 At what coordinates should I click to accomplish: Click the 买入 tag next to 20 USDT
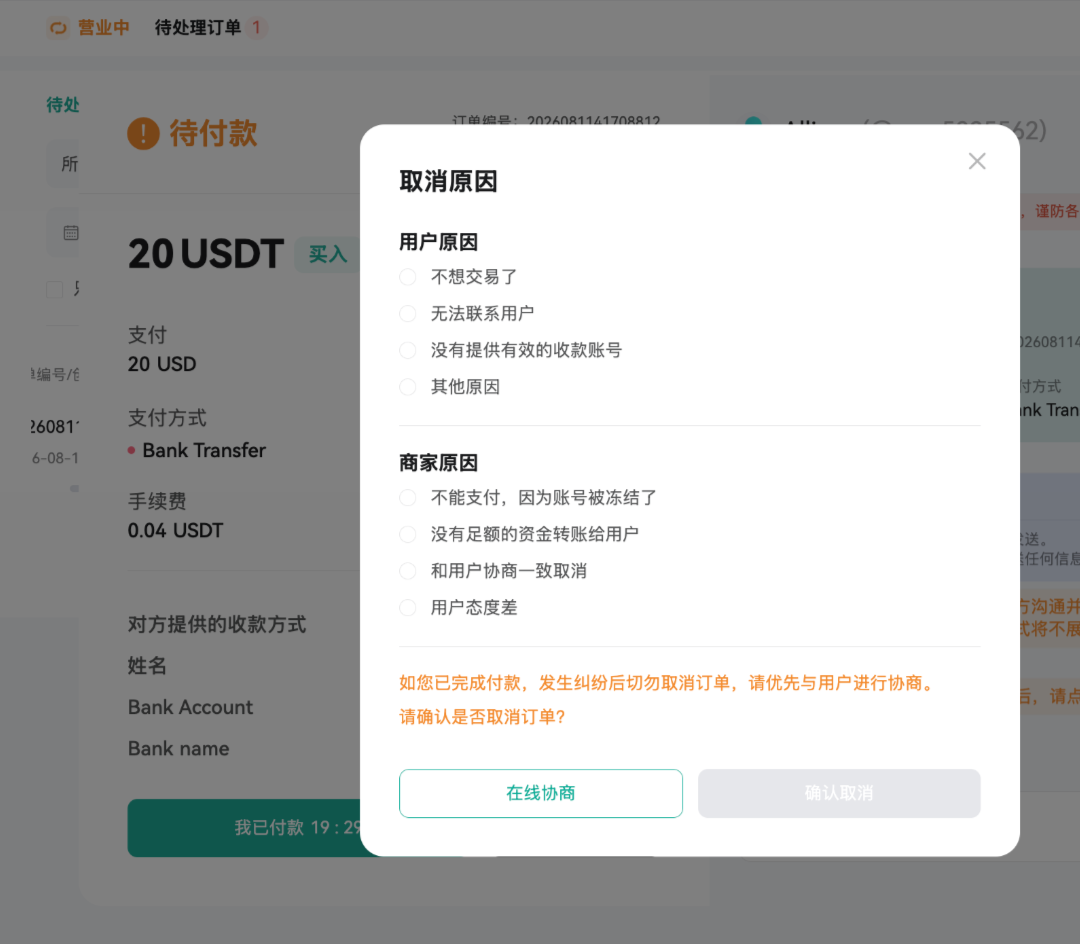(x=327, y=255)
